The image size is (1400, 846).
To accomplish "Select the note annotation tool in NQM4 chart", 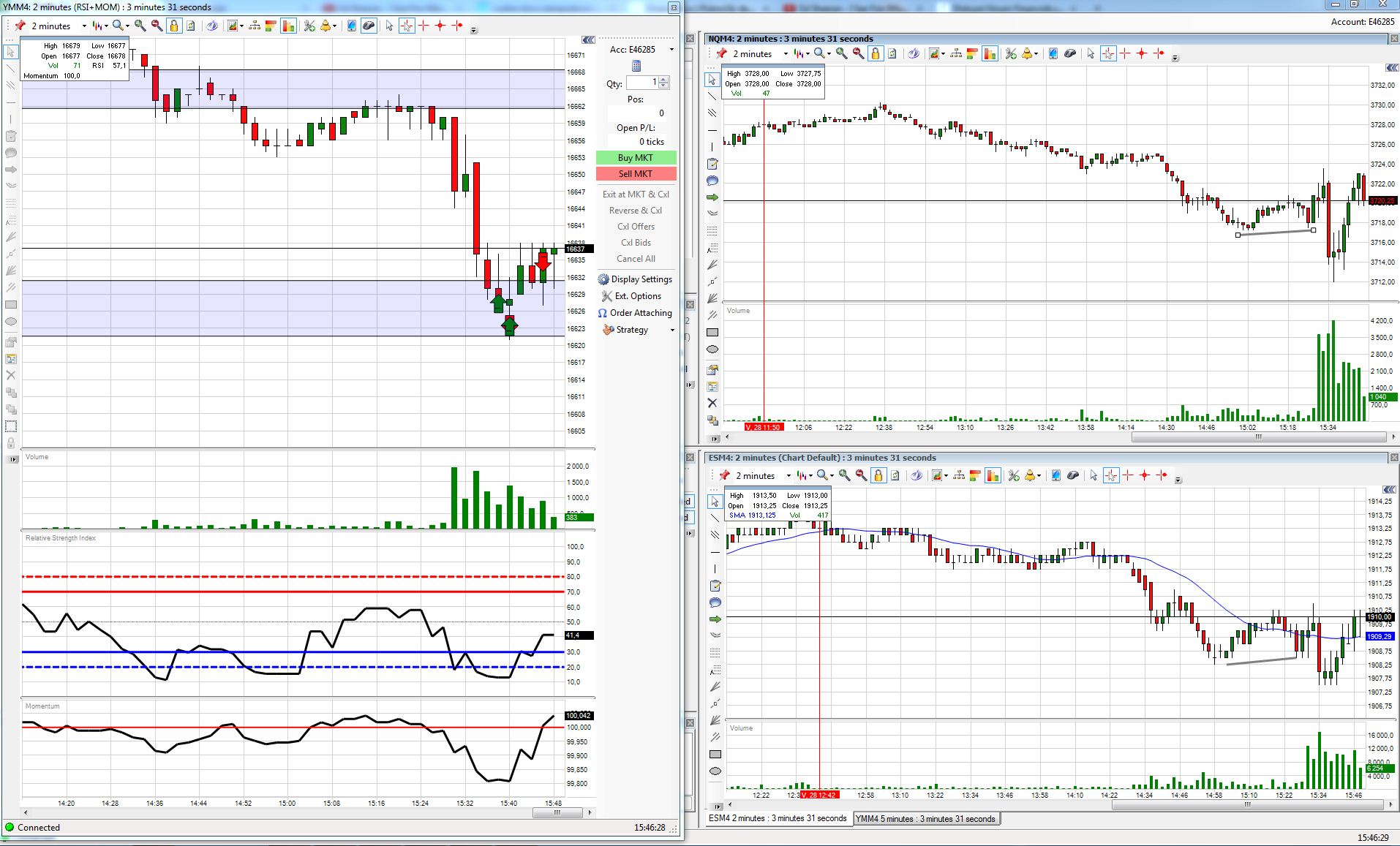I will point(712,164).
